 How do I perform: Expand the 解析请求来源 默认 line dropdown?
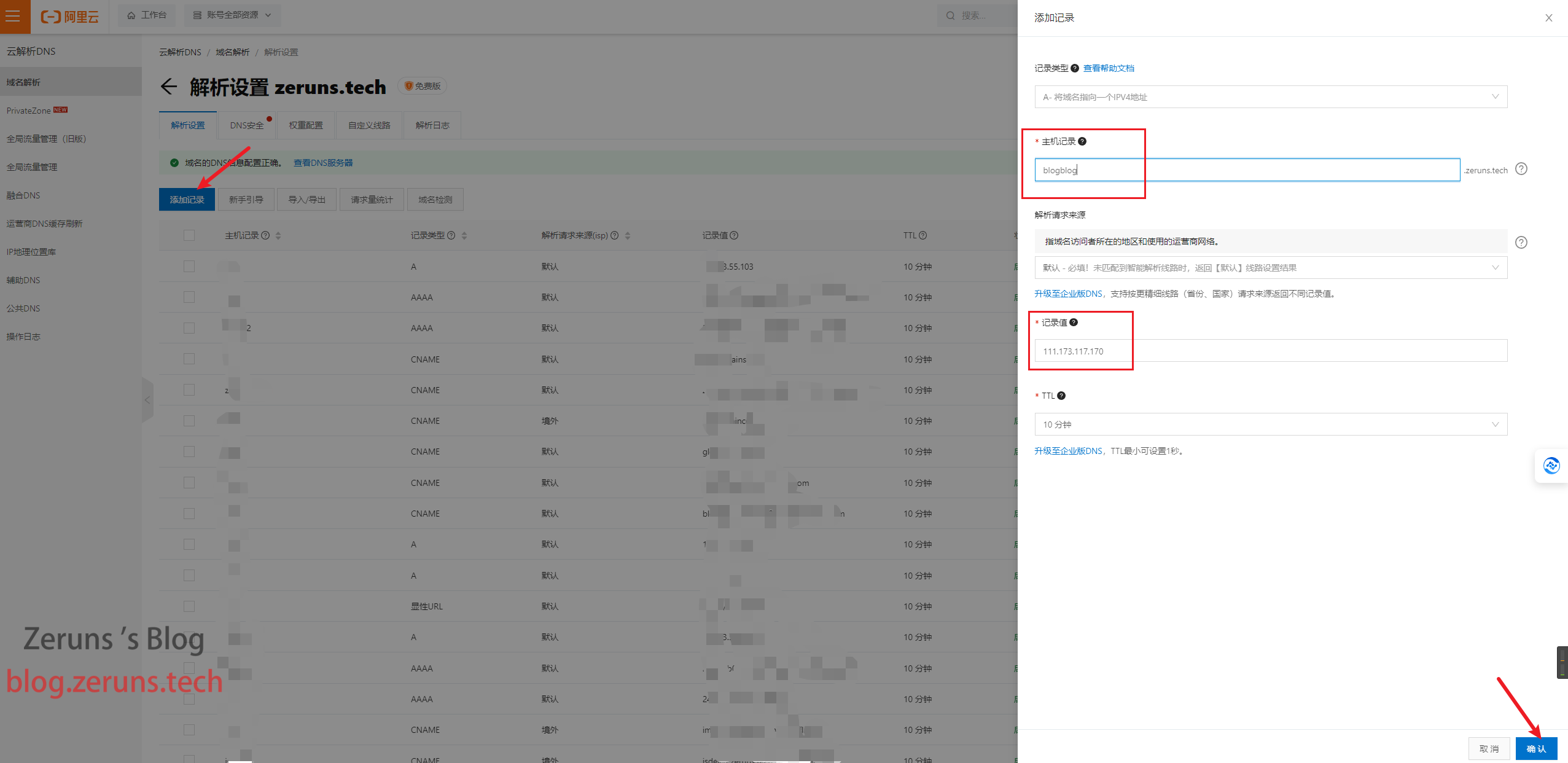[x=1270, y=268]
